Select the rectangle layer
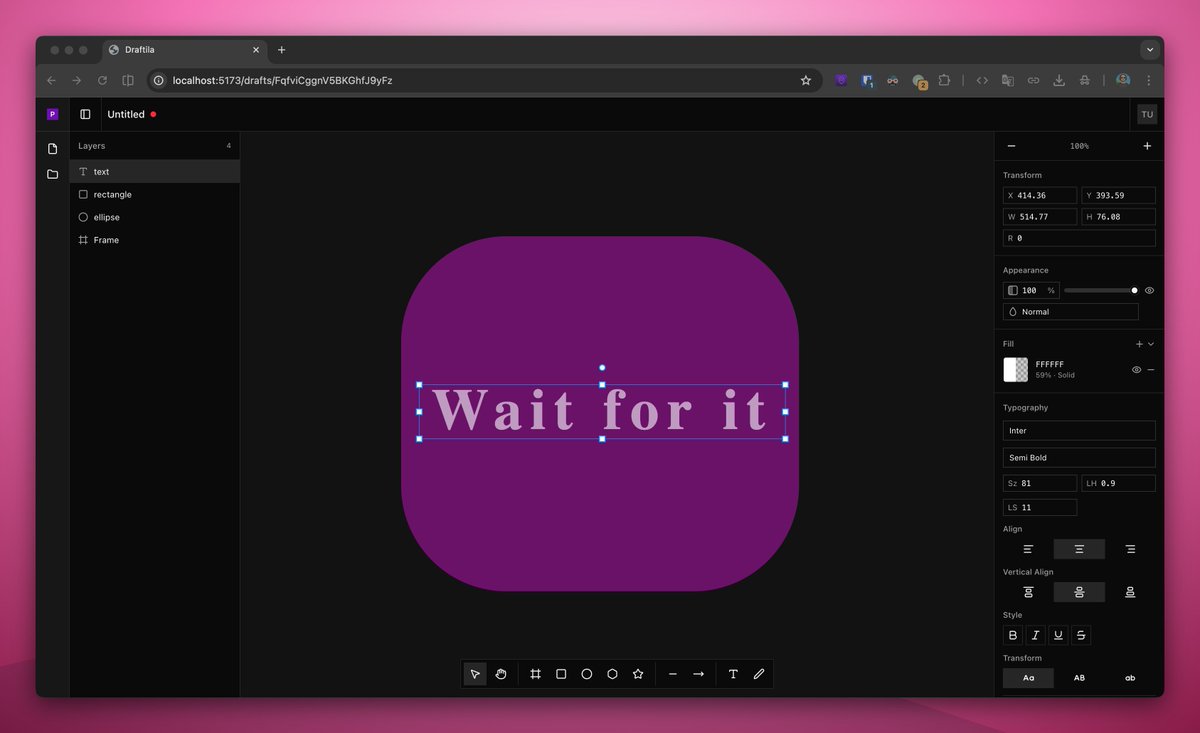The image size is (1200, 733). pyautogui.click(x=155, y=195)
